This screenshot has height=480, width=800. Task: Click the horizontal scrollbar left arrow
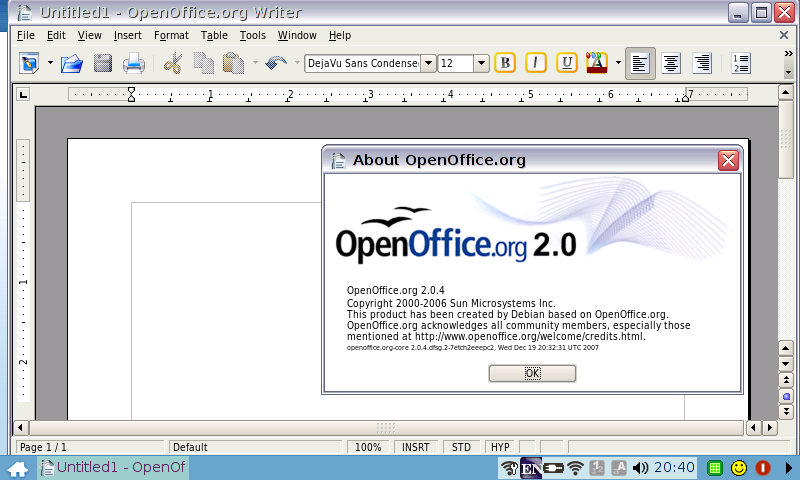21,427
